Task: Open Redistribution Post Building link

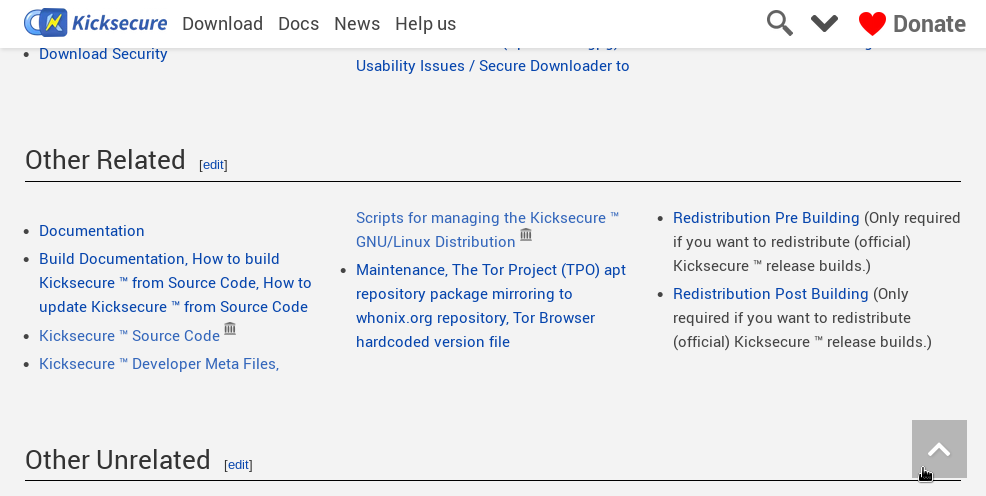Action: [x=770, y=294]
